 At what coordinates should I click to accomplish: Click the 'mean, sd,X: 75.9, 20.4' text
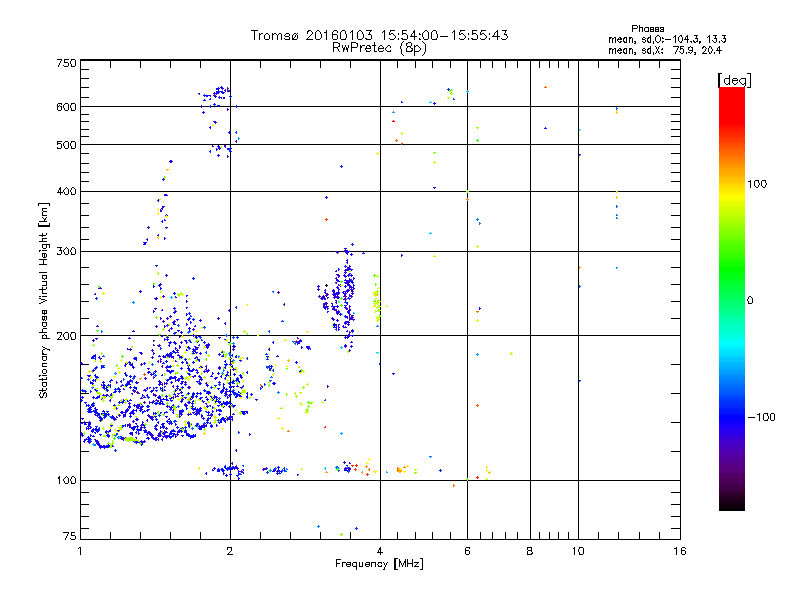click(665, 50)
